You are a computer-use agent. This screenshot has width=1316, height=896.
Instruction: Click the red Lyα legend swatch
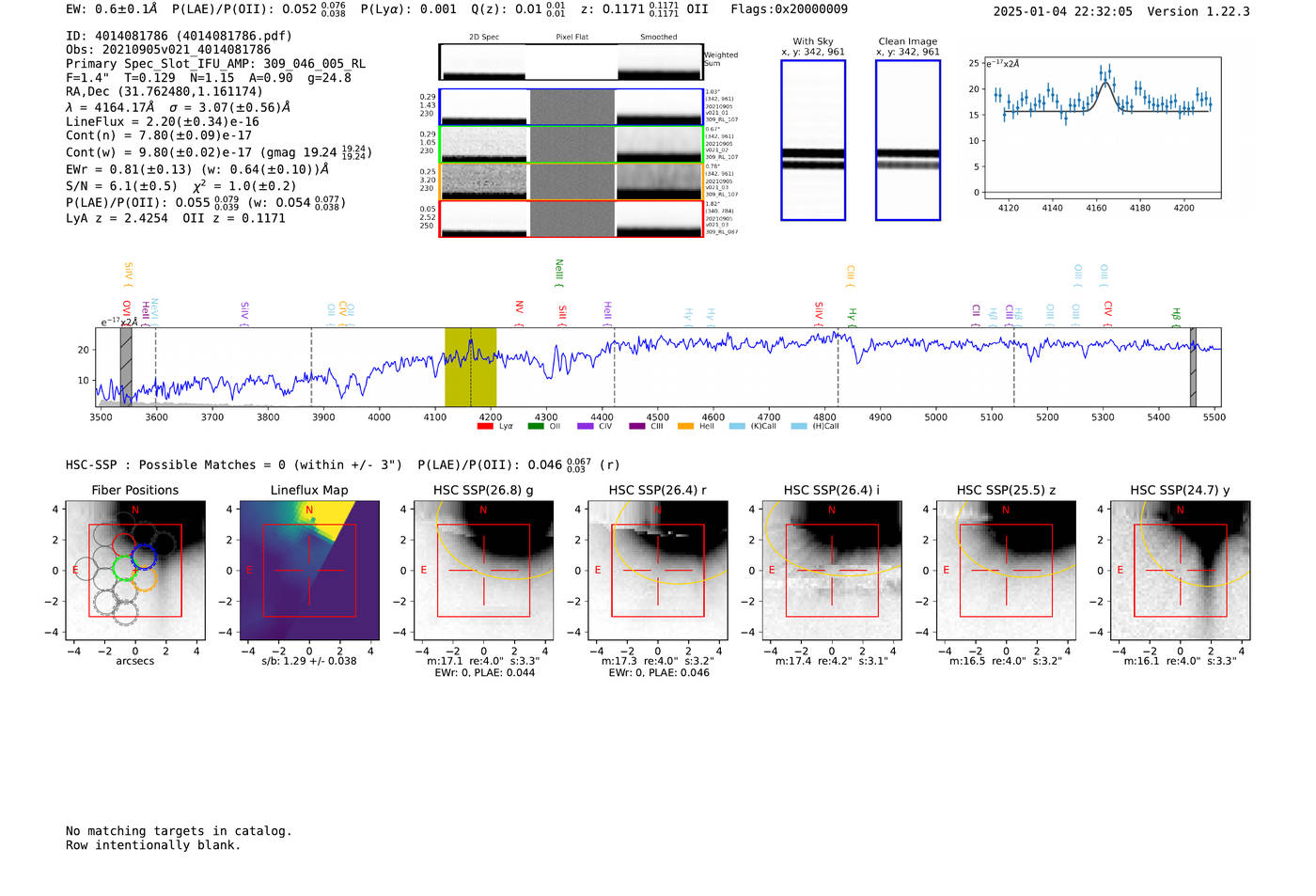click(485, 426)
